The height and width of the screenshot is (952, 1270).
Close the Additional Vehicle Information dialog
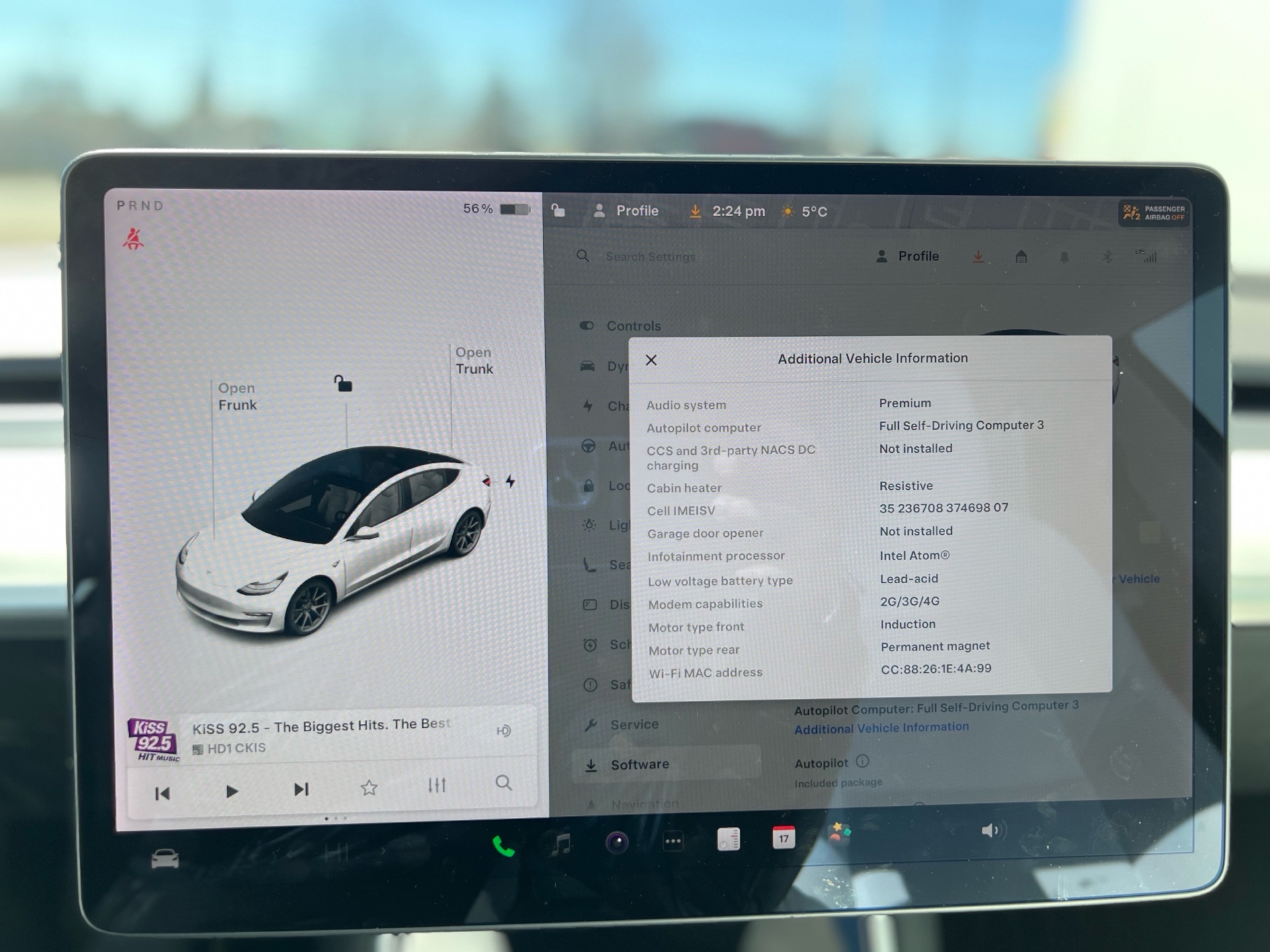[651, 360]
